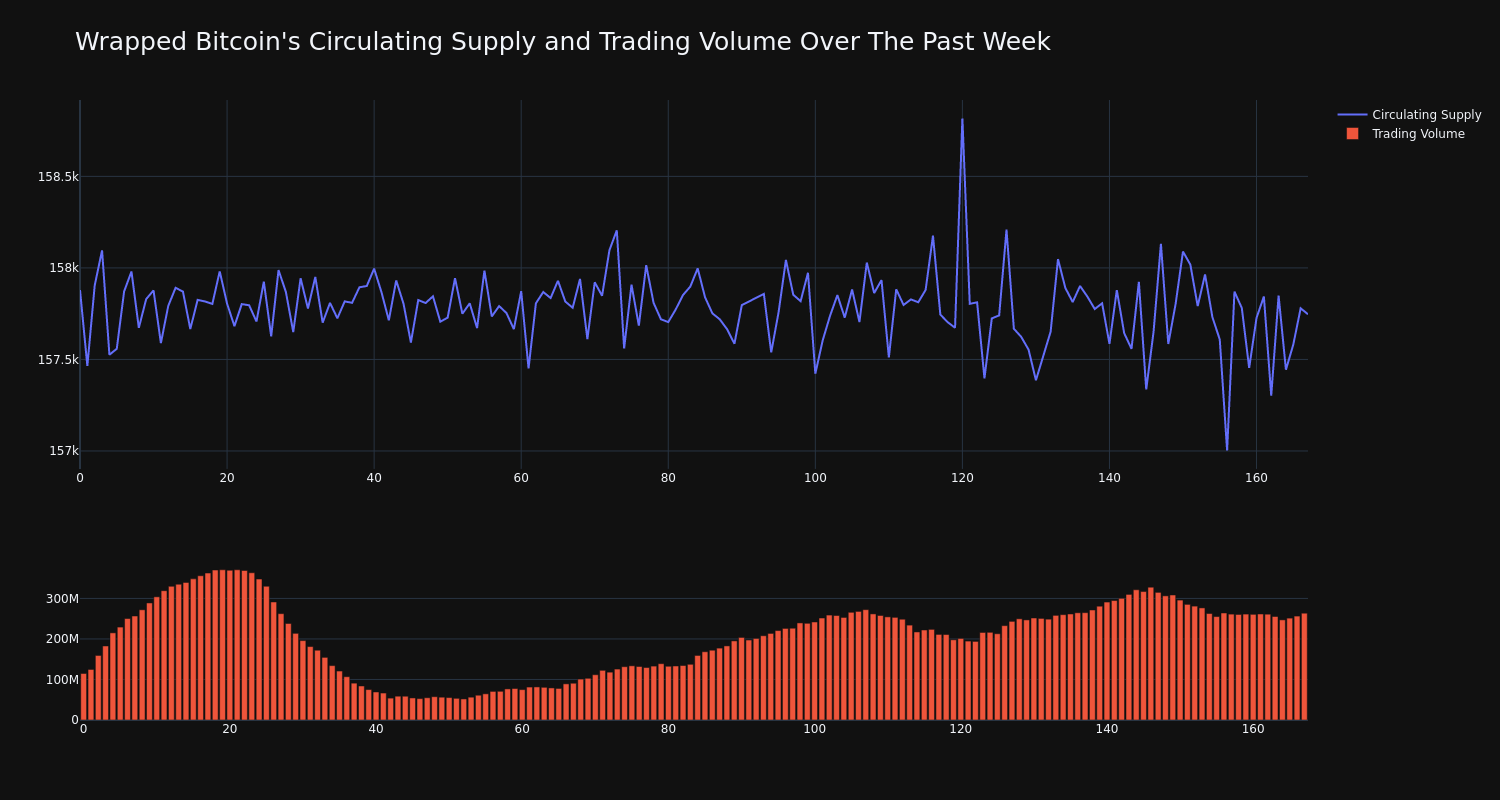Viewport: 1500px width, 800px height.
Task: Click x-axis label 20 on supply chart
Action: (x=227, y=478)
